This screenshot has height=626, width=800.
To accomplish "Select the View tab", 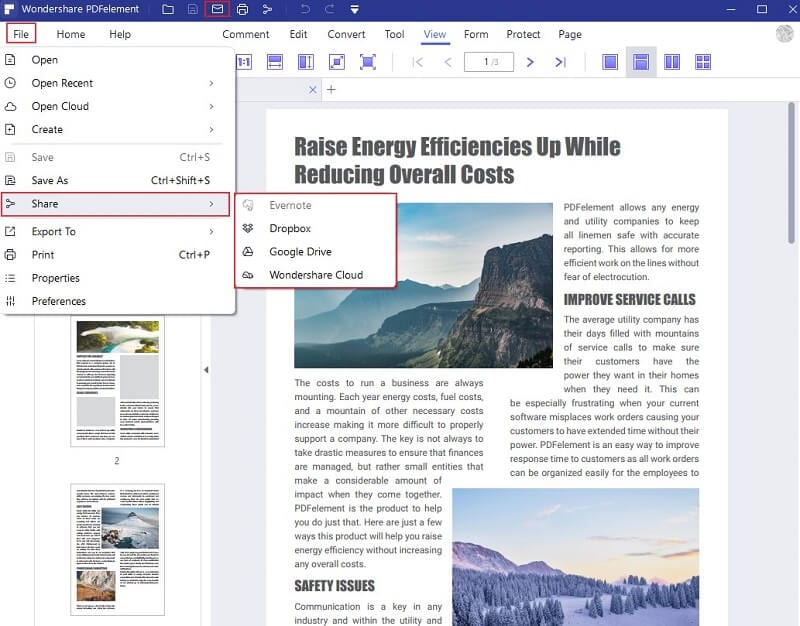I will pos(435,34).
